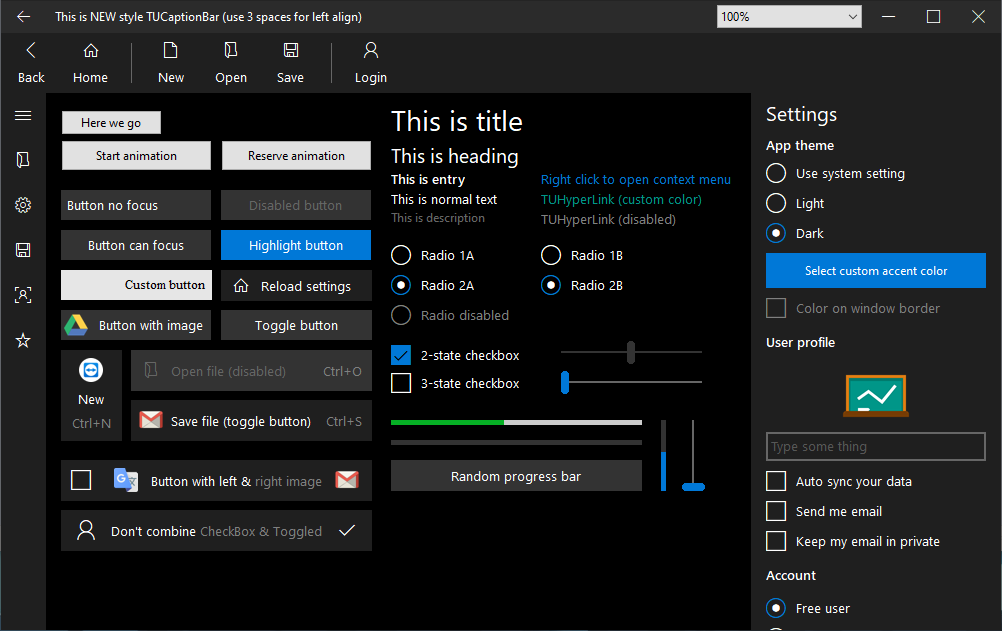This screenshot has width=1002, height=631.
Task: Click the star favorites icon in sidebar
Action: click(x=23, y=340)
